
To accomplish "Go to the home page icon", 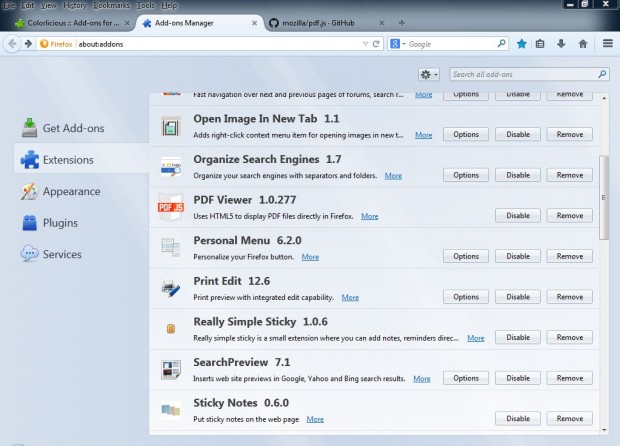I will [x=582, y=43].
